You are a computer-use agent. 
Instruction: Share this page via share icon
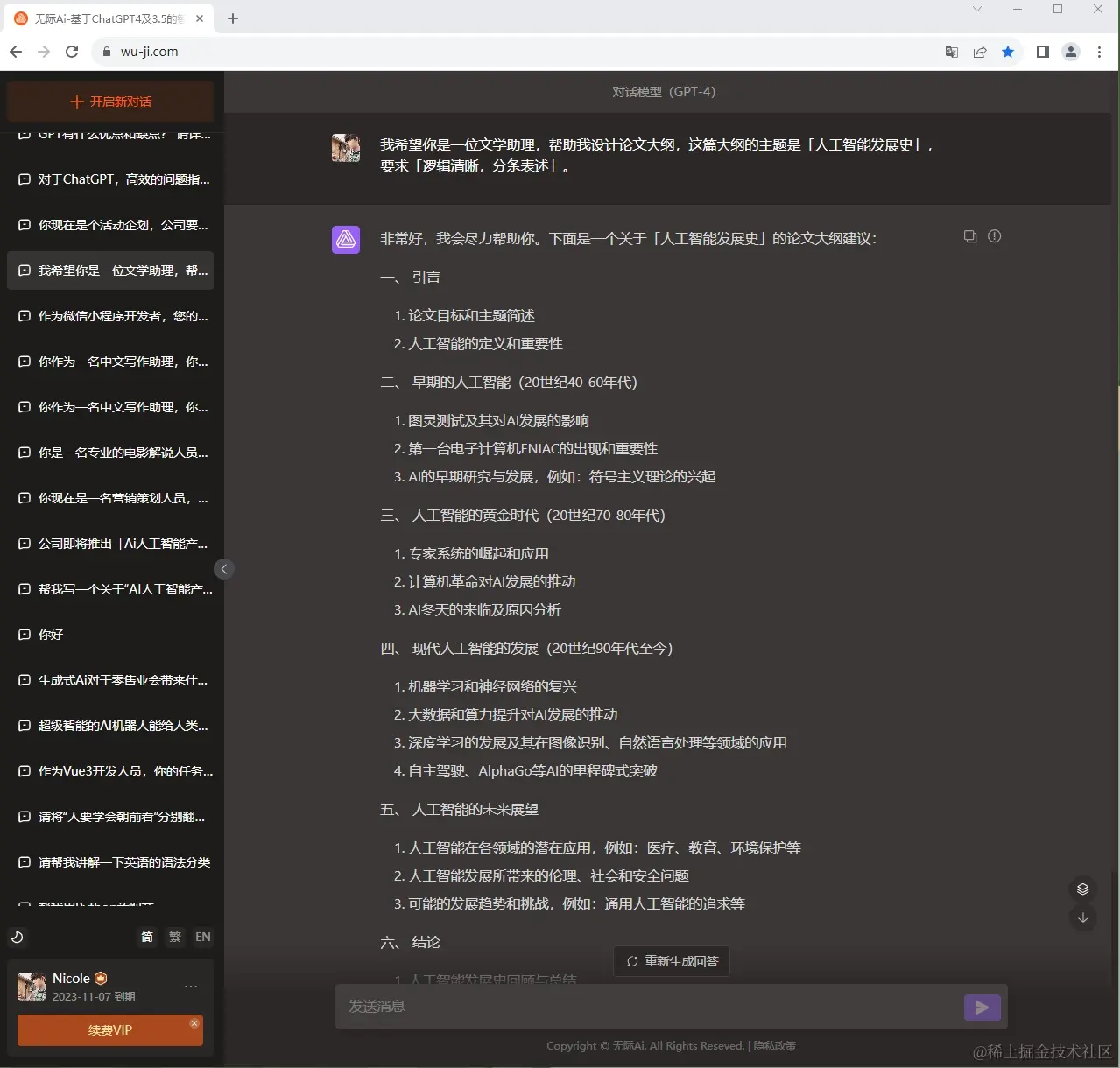[980, 52]
